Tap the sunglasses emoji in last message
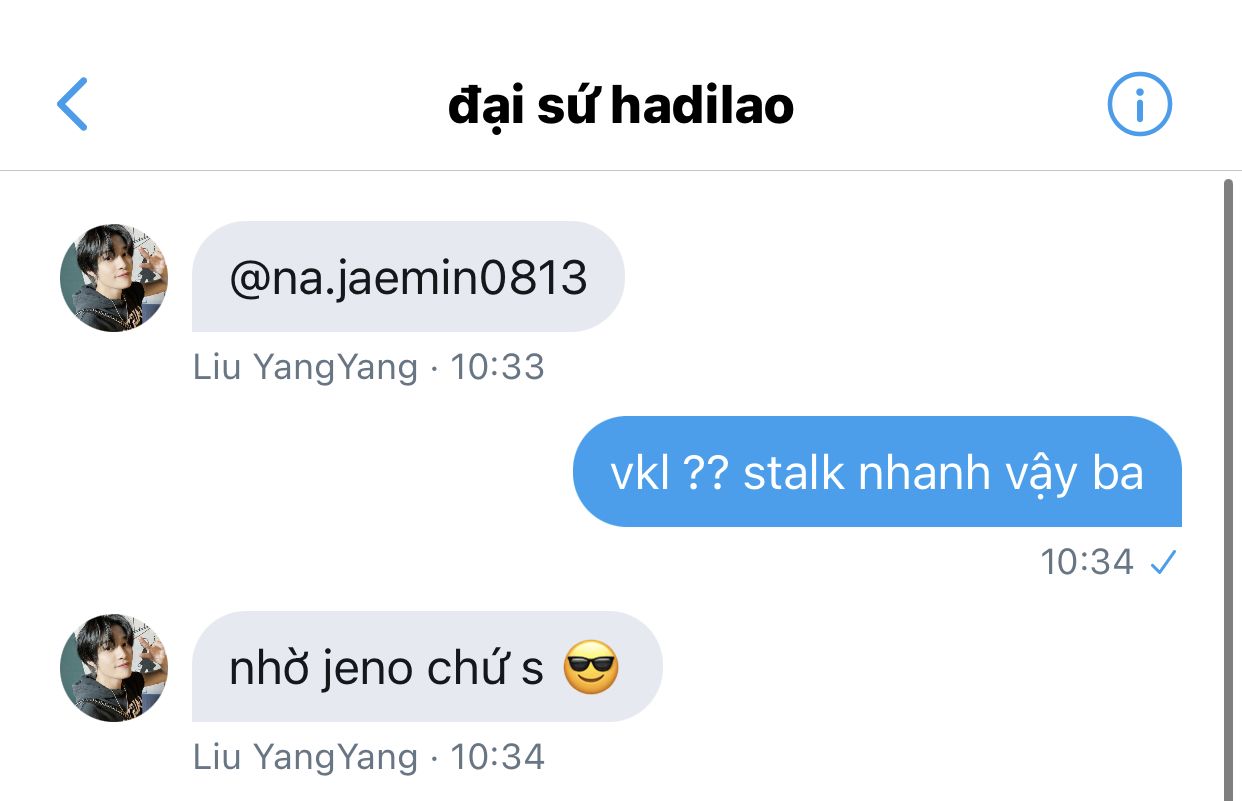The image size is (1242, 801). 591,668
